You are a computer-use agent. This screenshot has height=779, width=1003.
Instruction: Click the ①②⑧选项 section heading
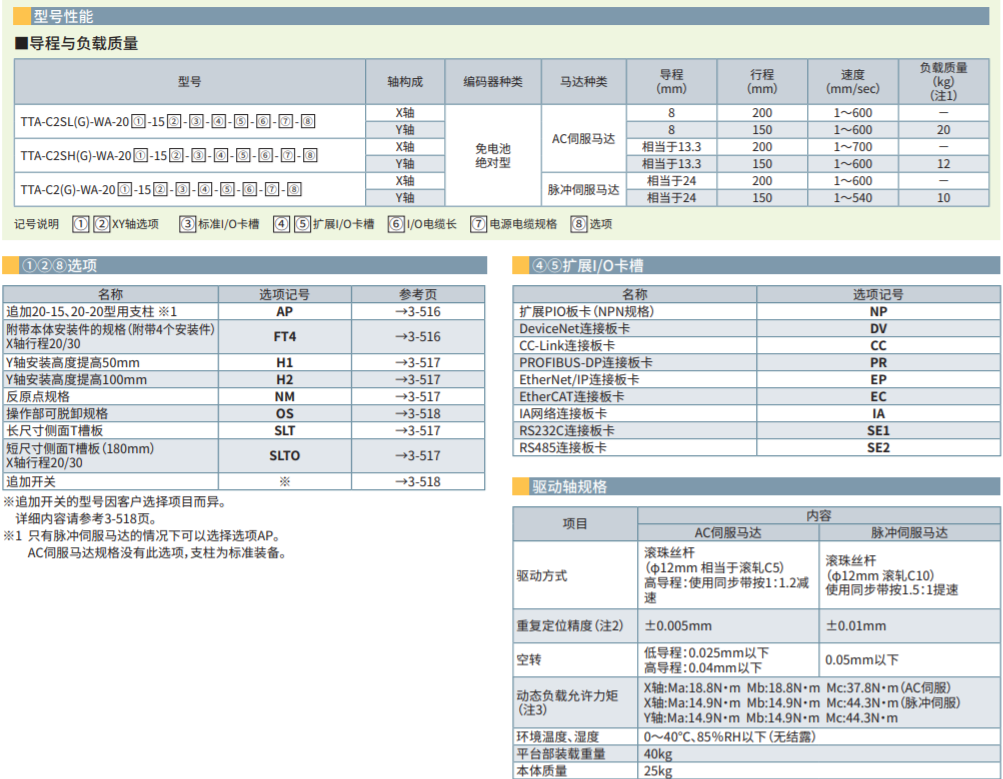pyautogui.click(x=59, y=265)
